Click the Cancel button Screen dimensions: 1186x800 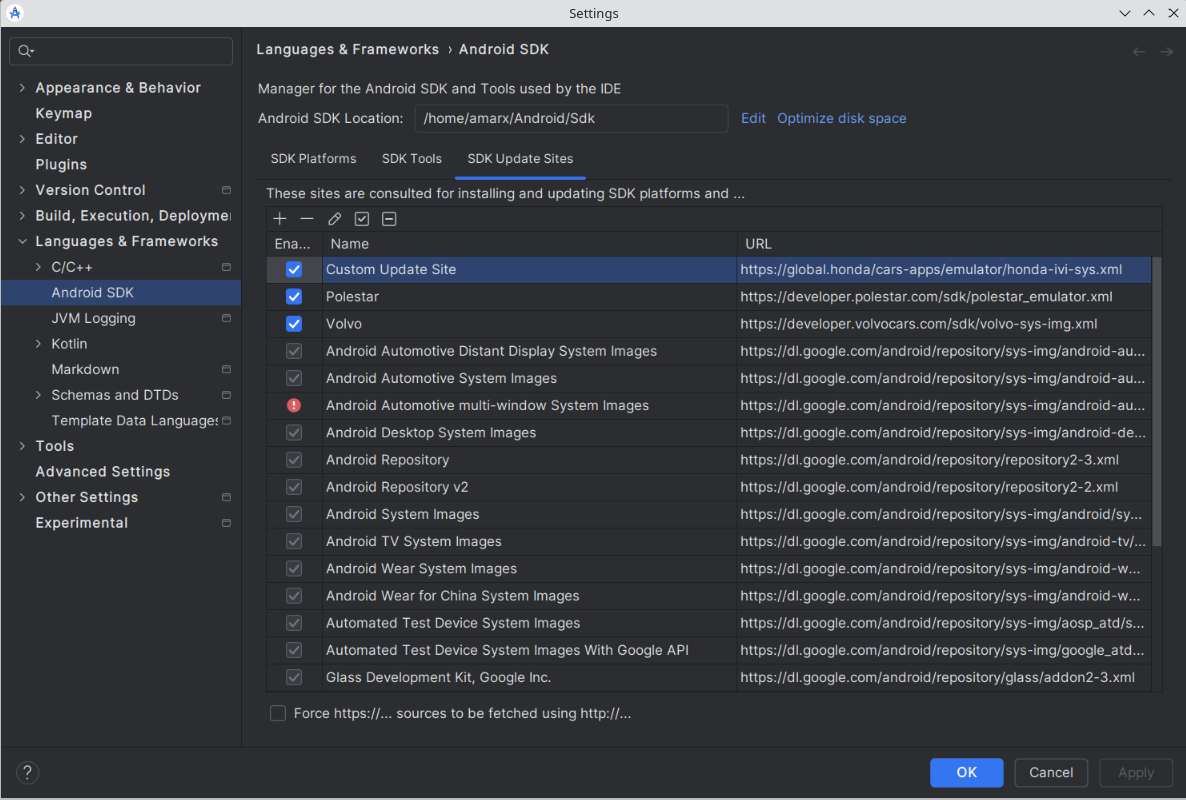(1051, 772)
